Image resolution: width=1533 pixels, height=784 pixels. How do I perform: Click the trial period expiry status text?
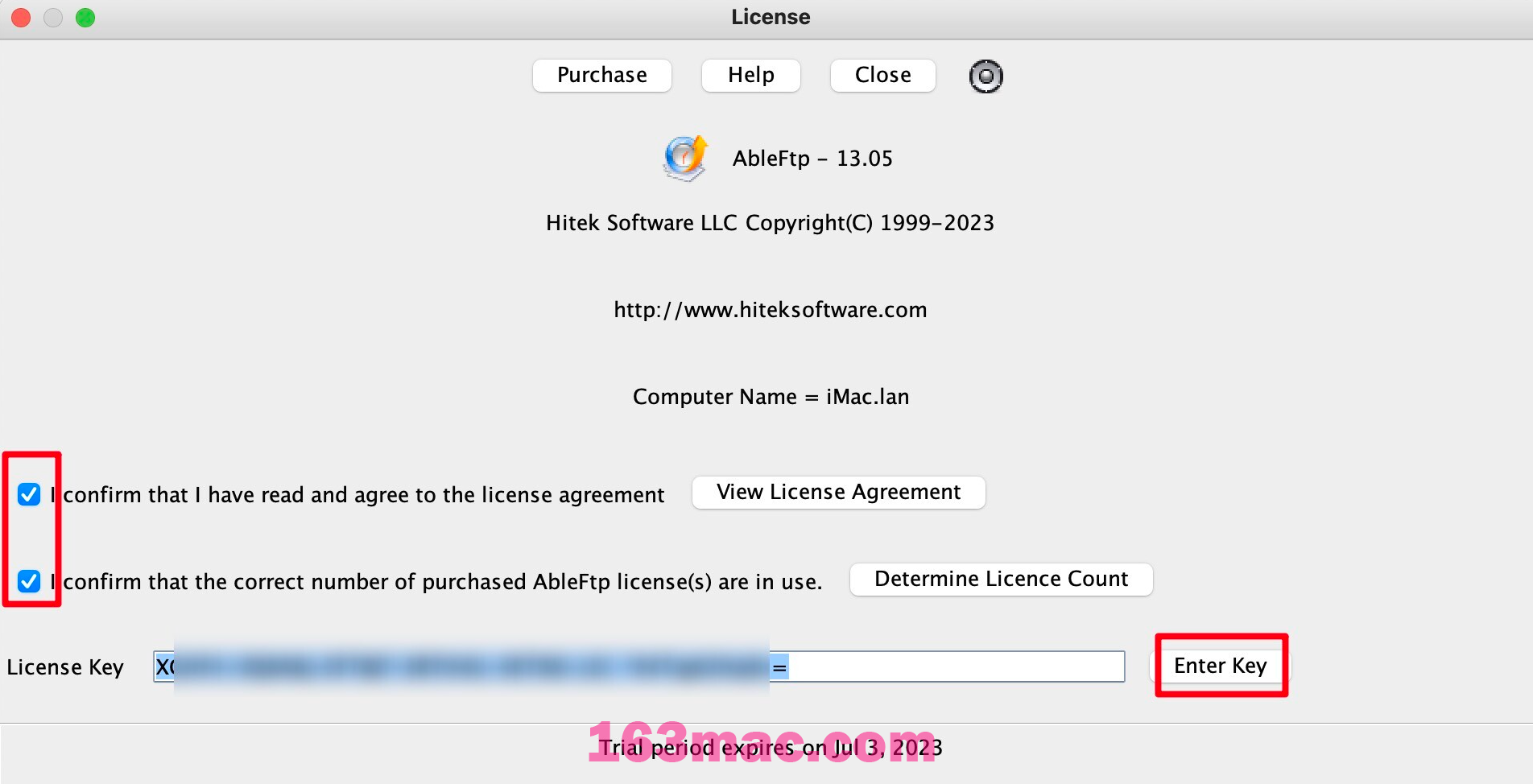tap(771, 748)
